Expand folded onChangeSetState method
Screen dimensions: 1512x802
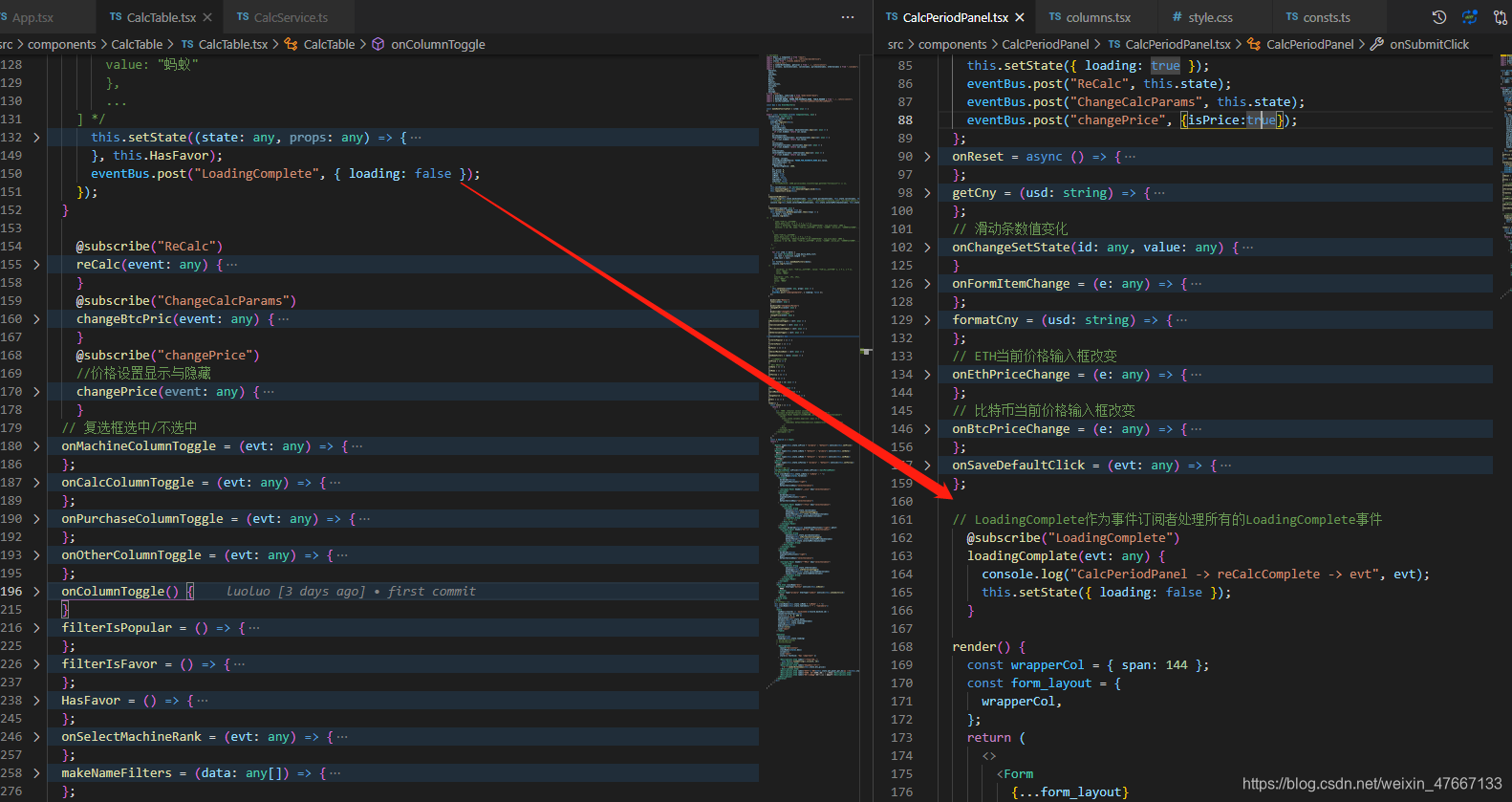pyautogui.click(x=927, y=248)
